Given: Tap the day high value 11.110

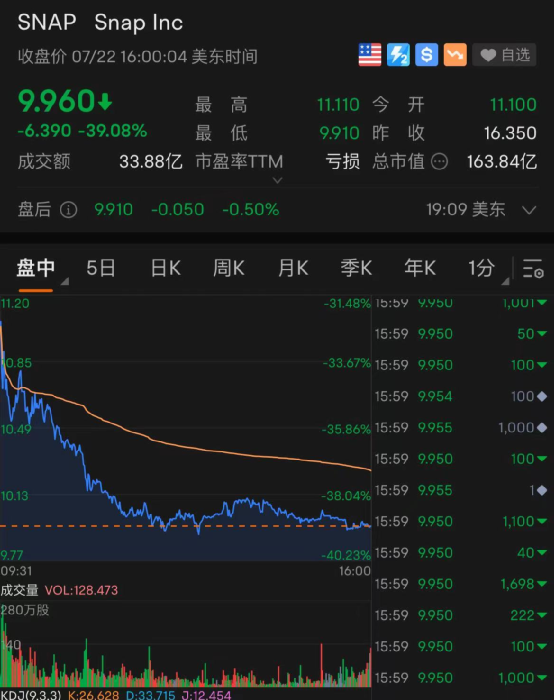Looking at the screenshot, I should [x=338, y=105].
